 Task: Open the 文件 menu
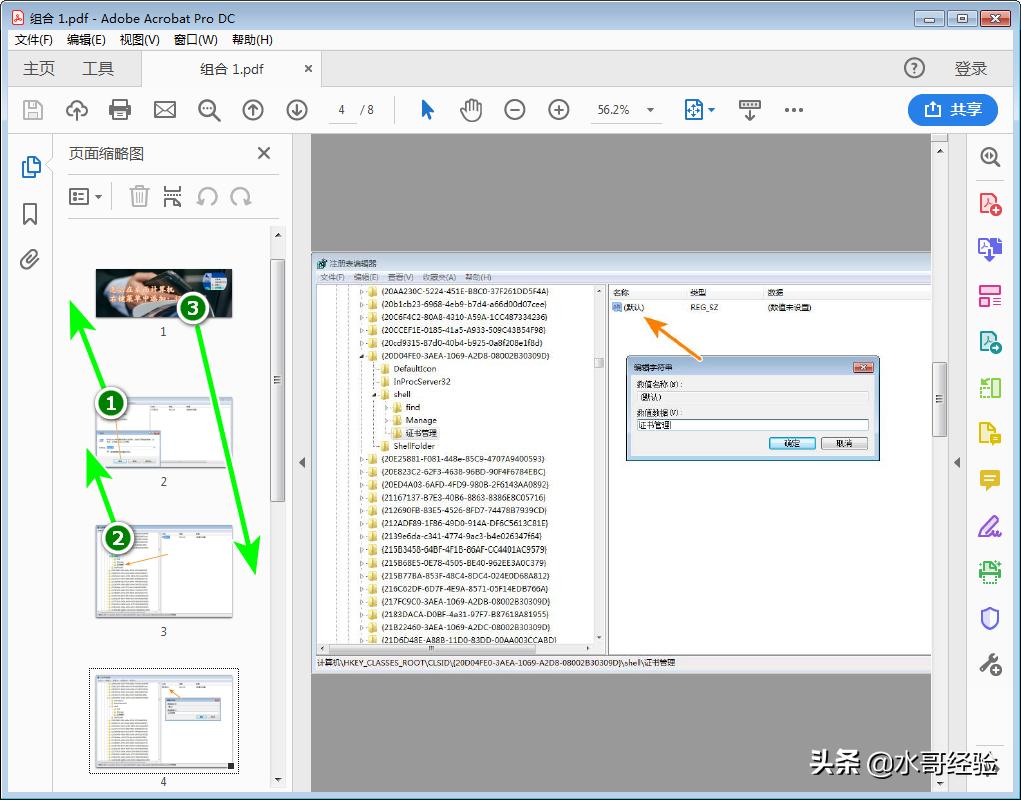pyautogui.click(x=32, y=40)
